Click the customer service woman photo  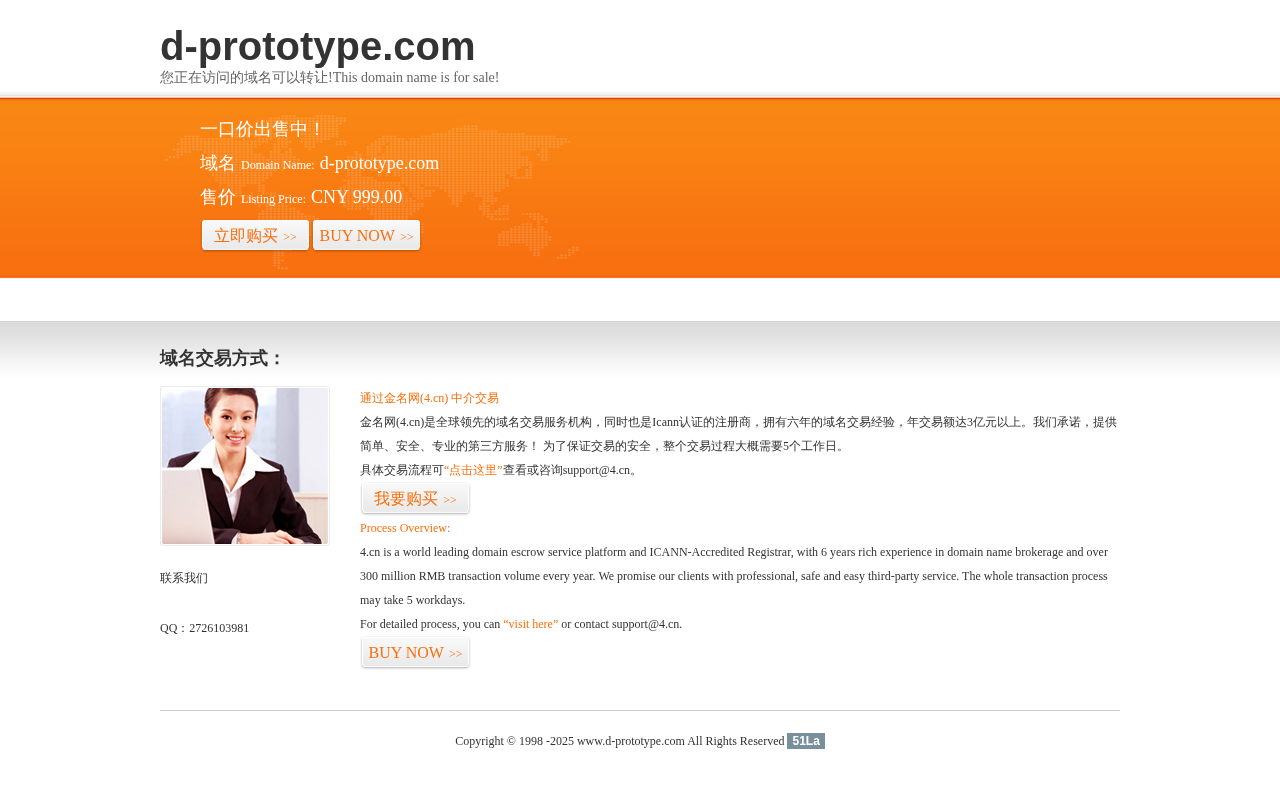pos(245,466)
